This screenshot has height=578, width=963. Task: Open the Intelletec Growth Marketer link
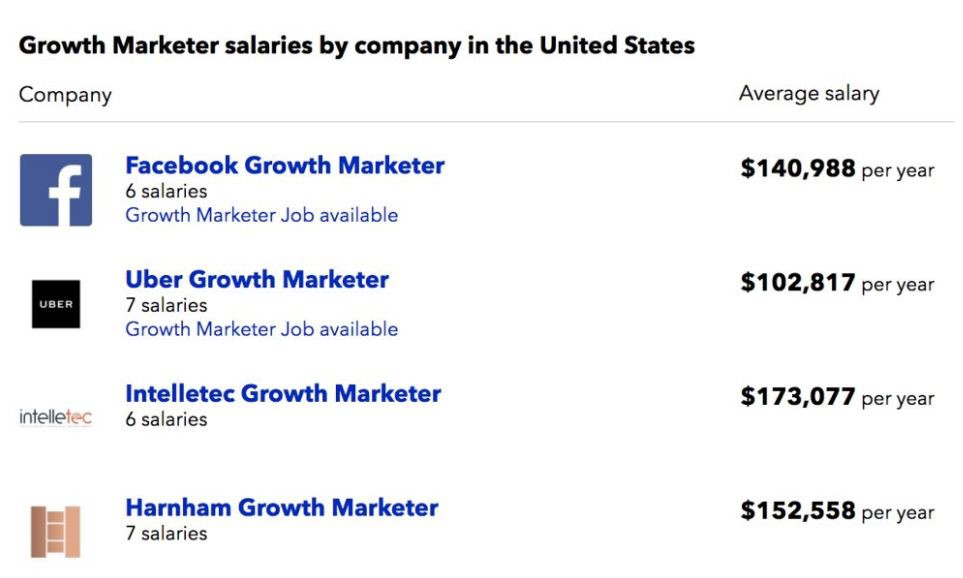[x=283, y=394]
